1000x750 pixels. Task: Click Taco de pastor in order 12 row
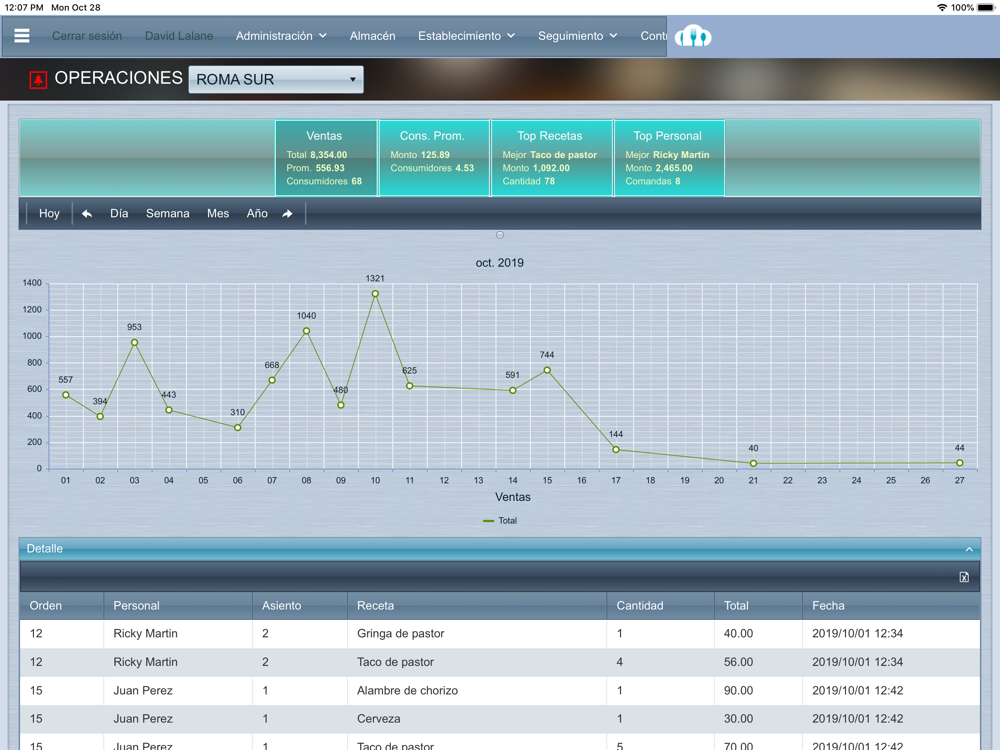[x=395, y=662]
